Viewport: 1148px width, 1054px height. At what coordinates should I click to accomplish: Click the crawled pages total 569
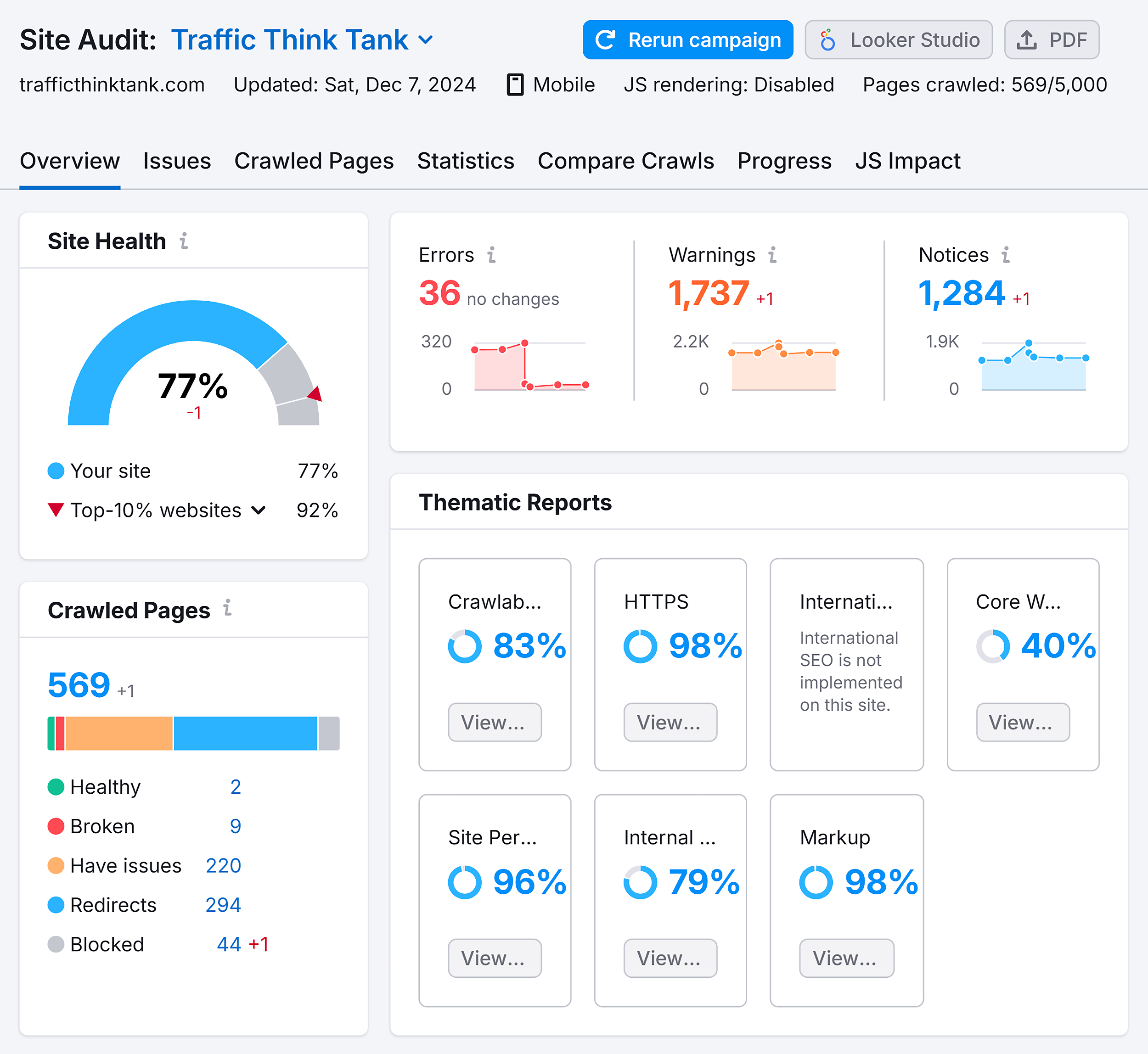click(79, 685)
